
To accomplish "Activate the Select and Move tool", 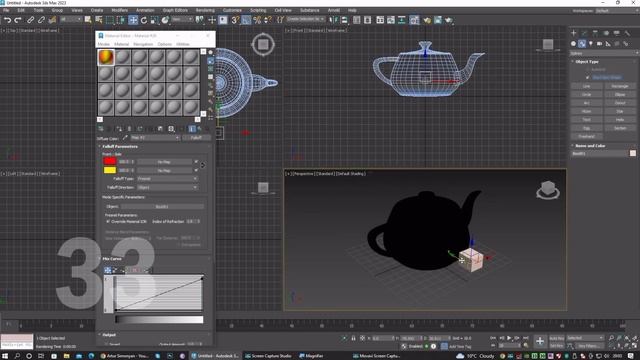I will click(x=133, y=20).
